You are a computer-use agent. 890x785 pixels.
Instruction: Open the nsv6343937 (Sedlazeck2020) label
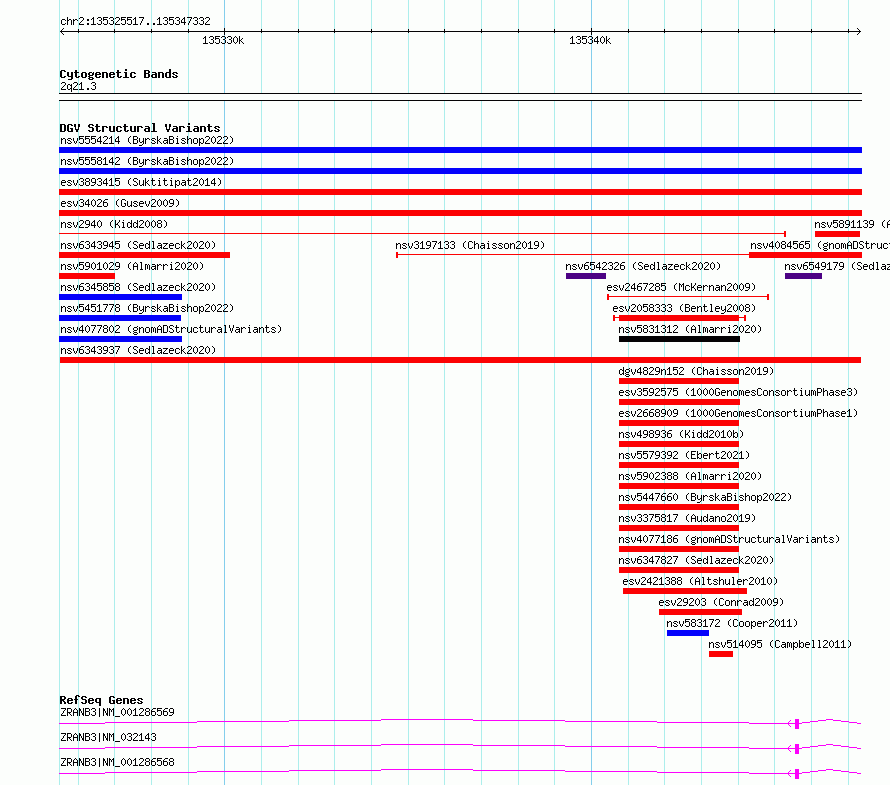point(138,350)
